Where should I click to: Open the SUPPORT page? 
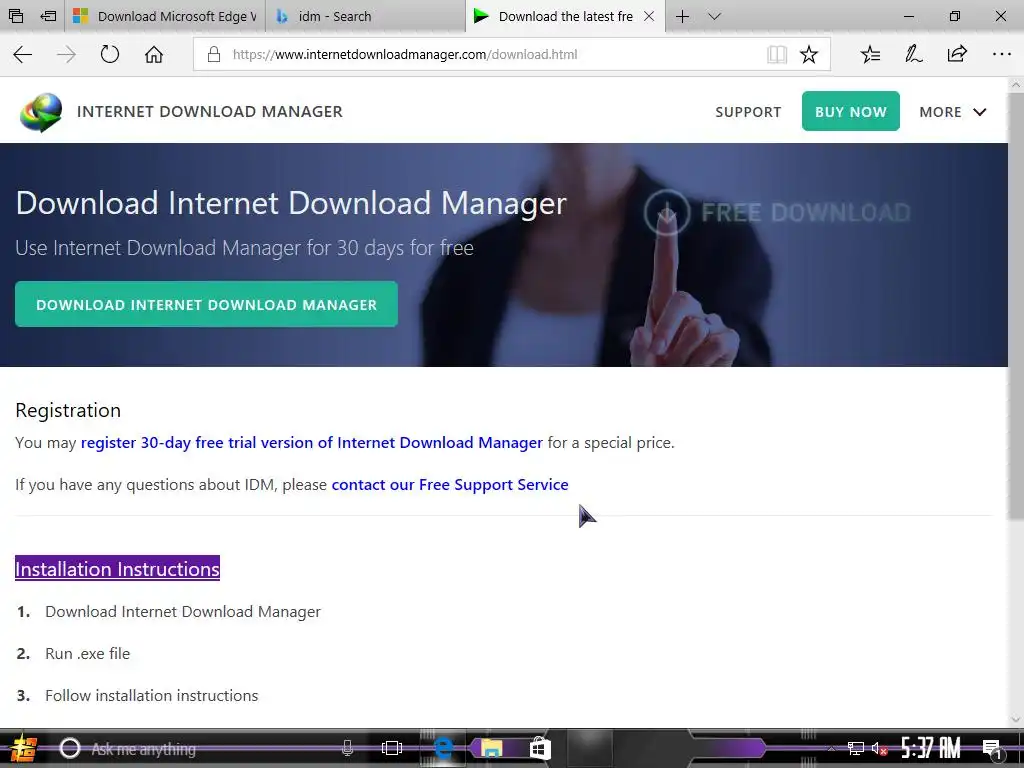(748, 112)
